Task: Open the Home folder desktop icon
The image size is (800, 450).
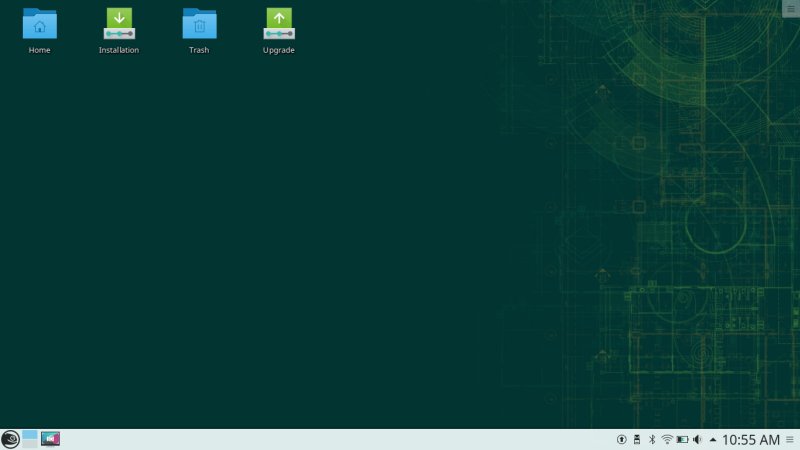Action: coord(39,24)
